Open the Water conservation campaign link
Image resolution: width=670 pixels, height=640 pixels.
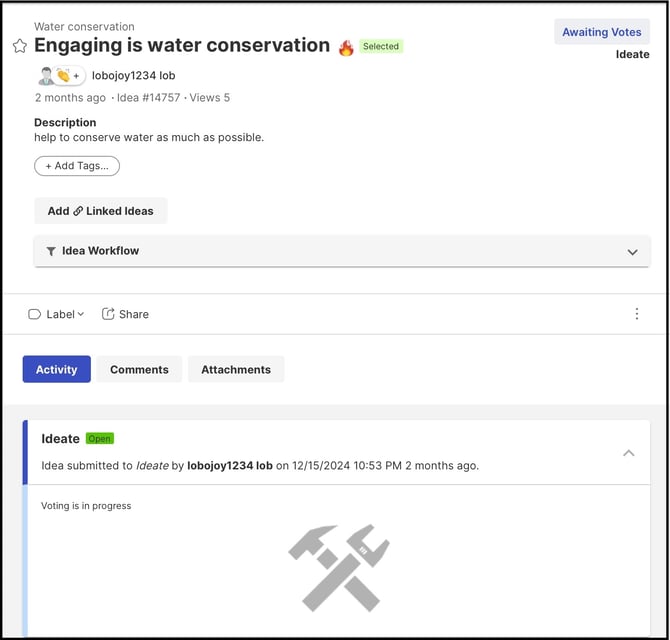pyautogui.click(x=84, y=27)
